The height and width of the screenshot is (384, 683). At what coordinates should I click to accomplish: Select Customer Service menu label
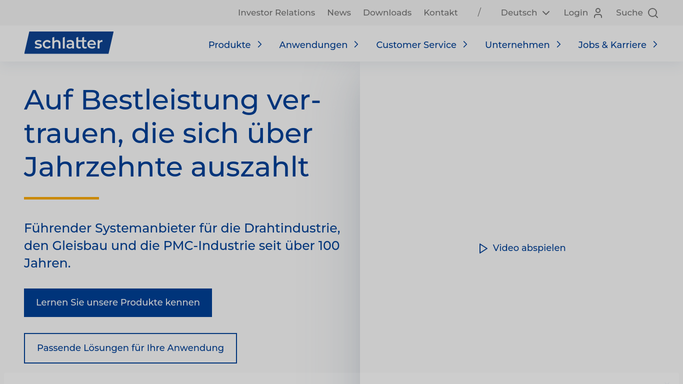(416, 45)
